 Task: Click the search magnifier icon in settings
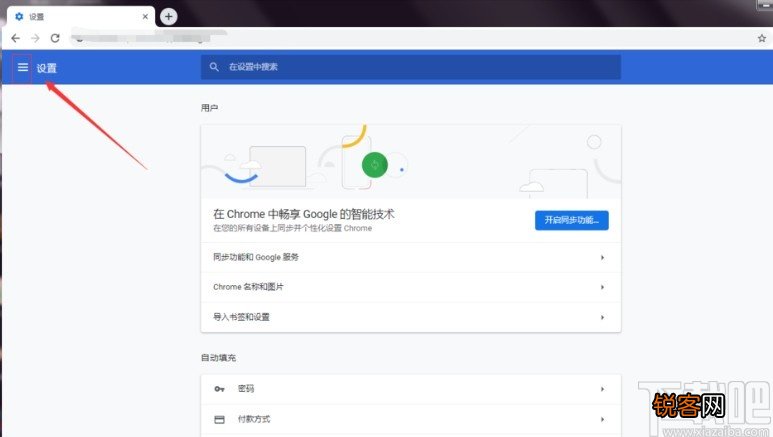(x=214, y=67)
